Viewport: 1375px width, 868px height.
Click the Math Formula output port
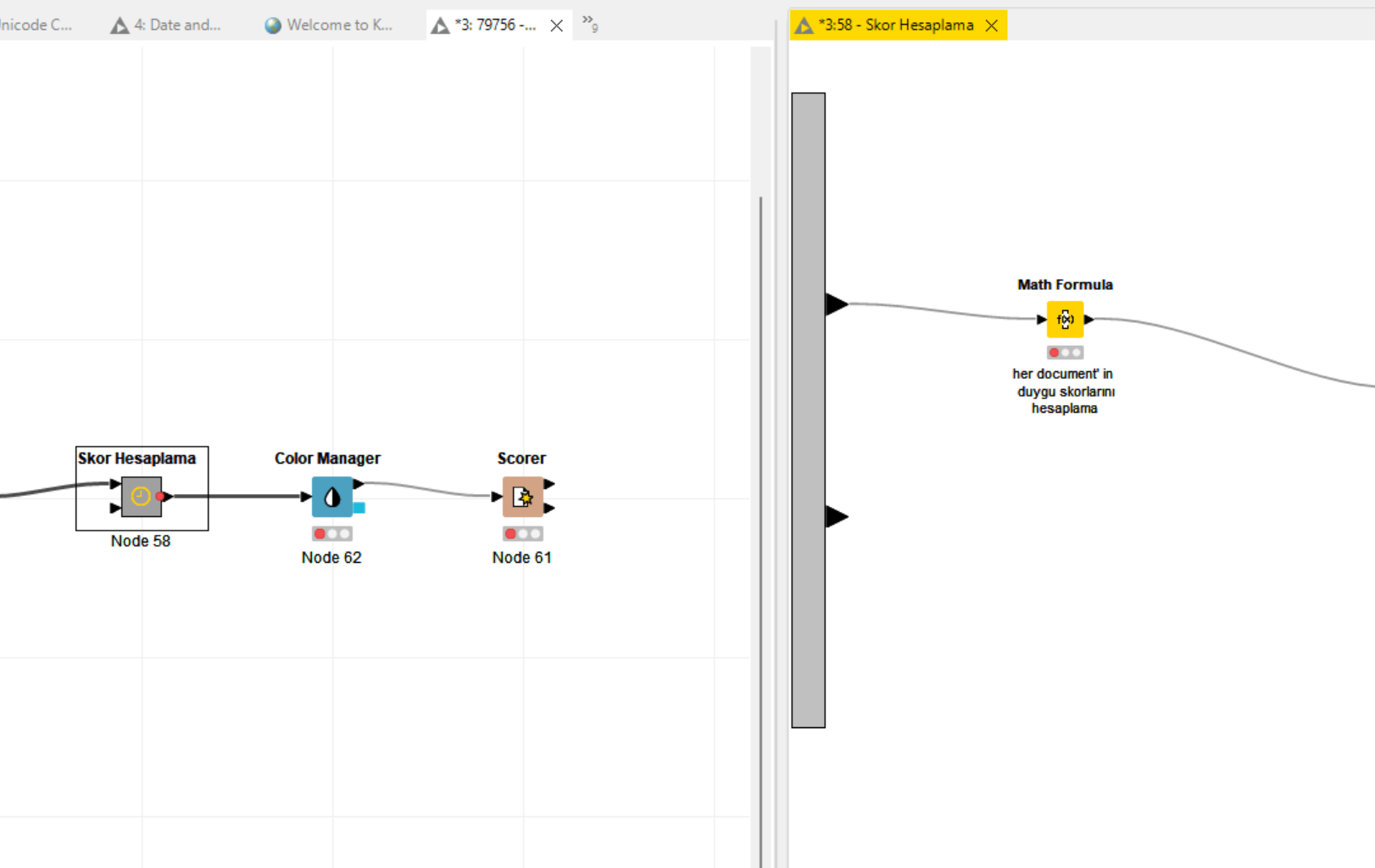pyautogui.click(x=1089, y=320)
